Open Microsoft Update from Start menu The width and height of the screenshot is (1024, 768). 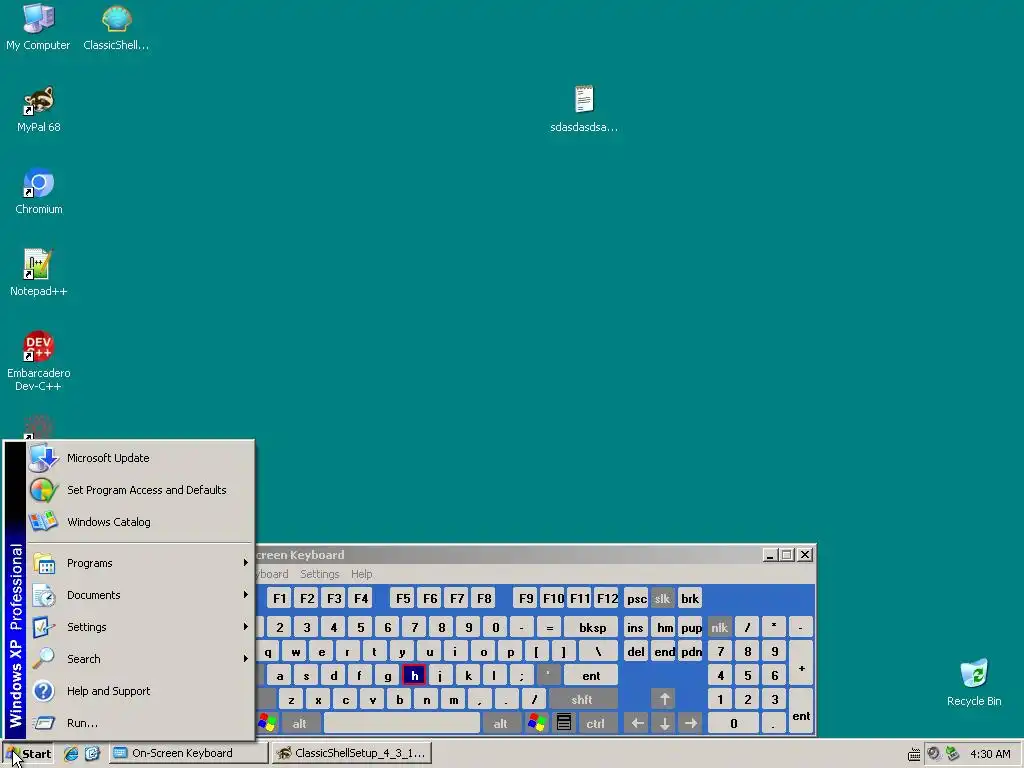pos(140,458)
